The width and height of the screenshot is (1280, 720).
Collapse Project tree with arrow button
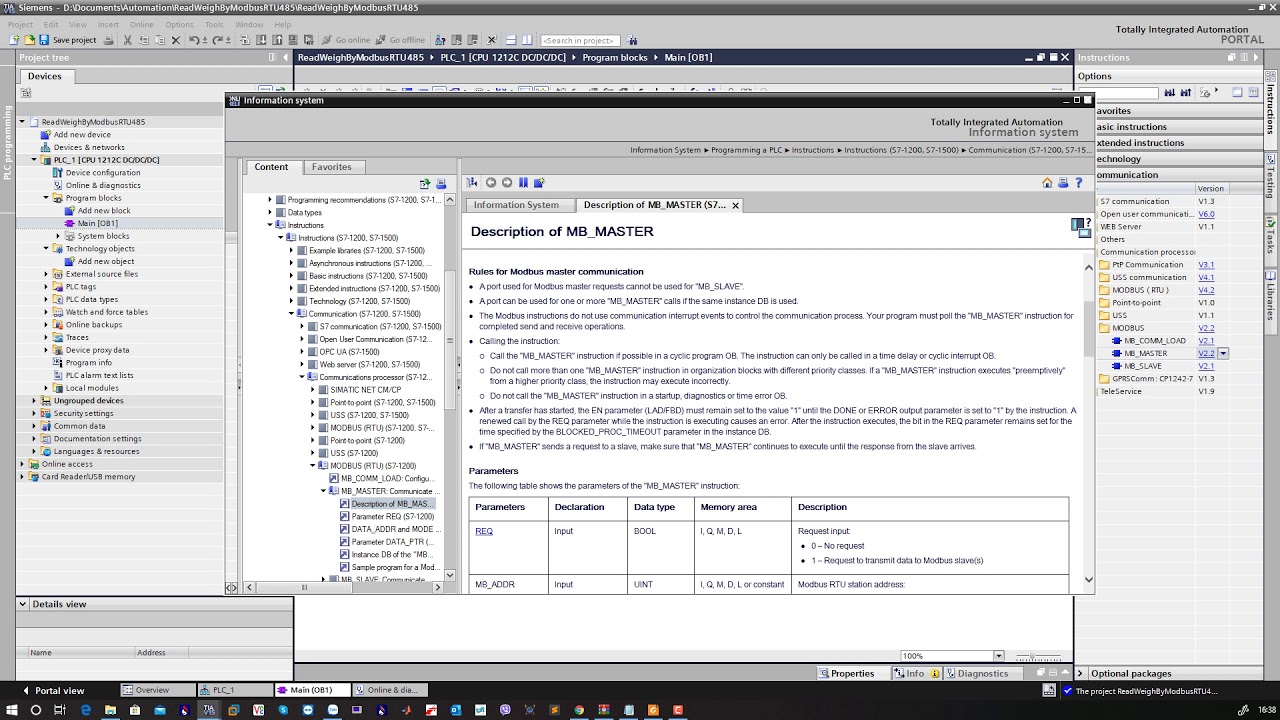283,58
